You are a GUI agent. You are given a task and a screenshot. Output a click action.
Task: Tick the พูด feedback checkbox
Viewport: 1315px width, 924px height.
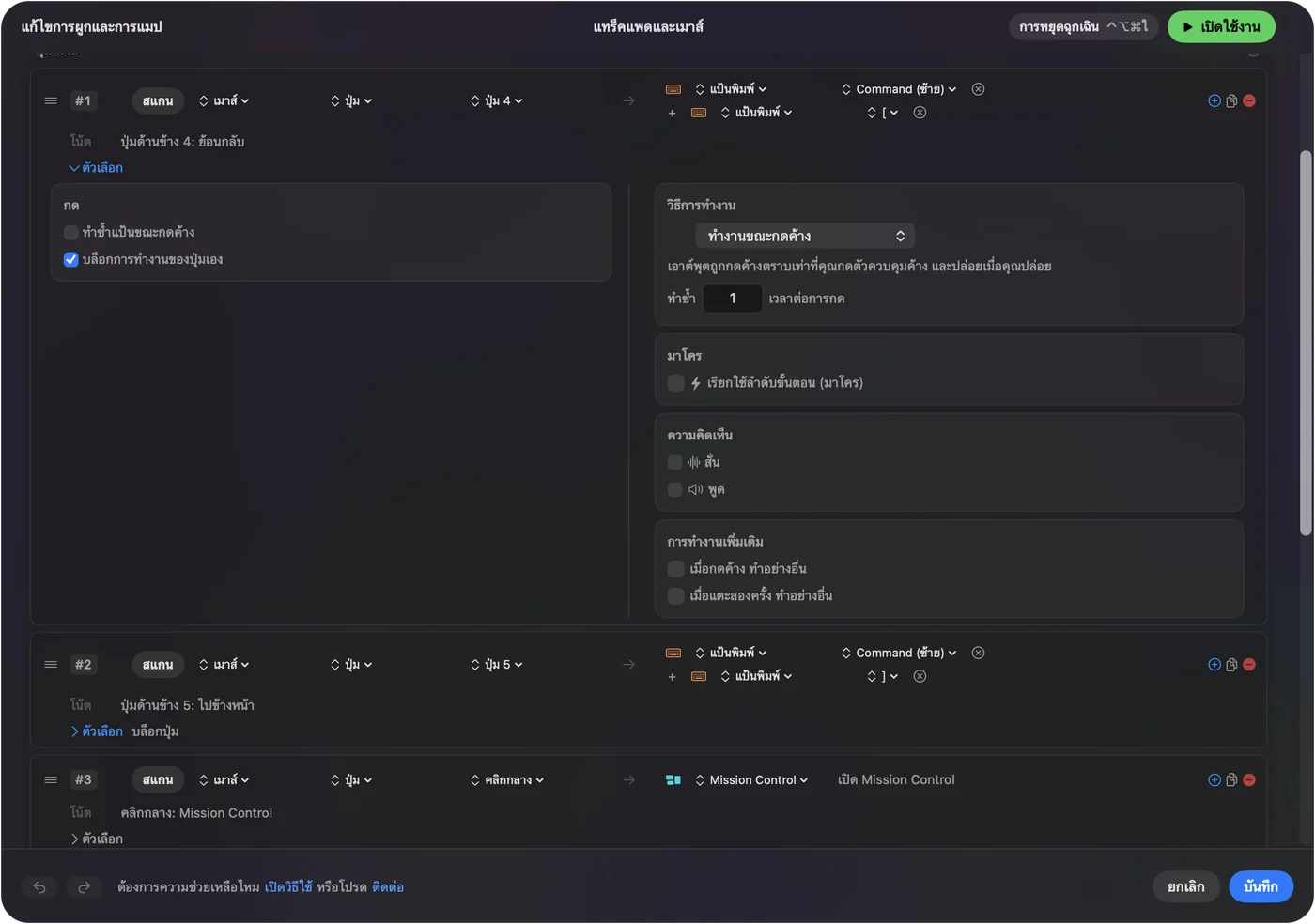(x=674, y=489)
